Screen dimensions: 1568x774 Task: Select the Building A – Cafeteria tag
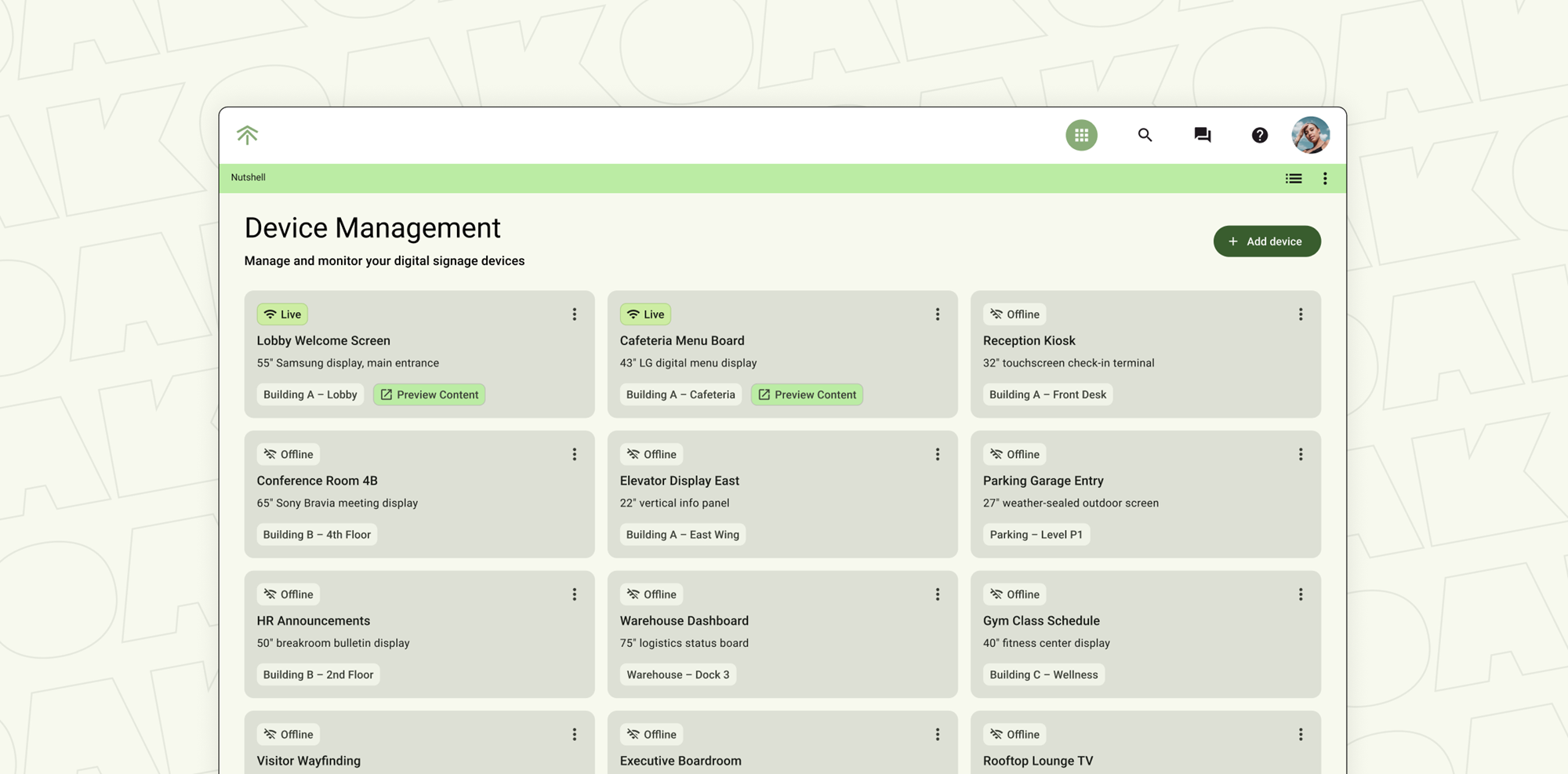point(681,394)
